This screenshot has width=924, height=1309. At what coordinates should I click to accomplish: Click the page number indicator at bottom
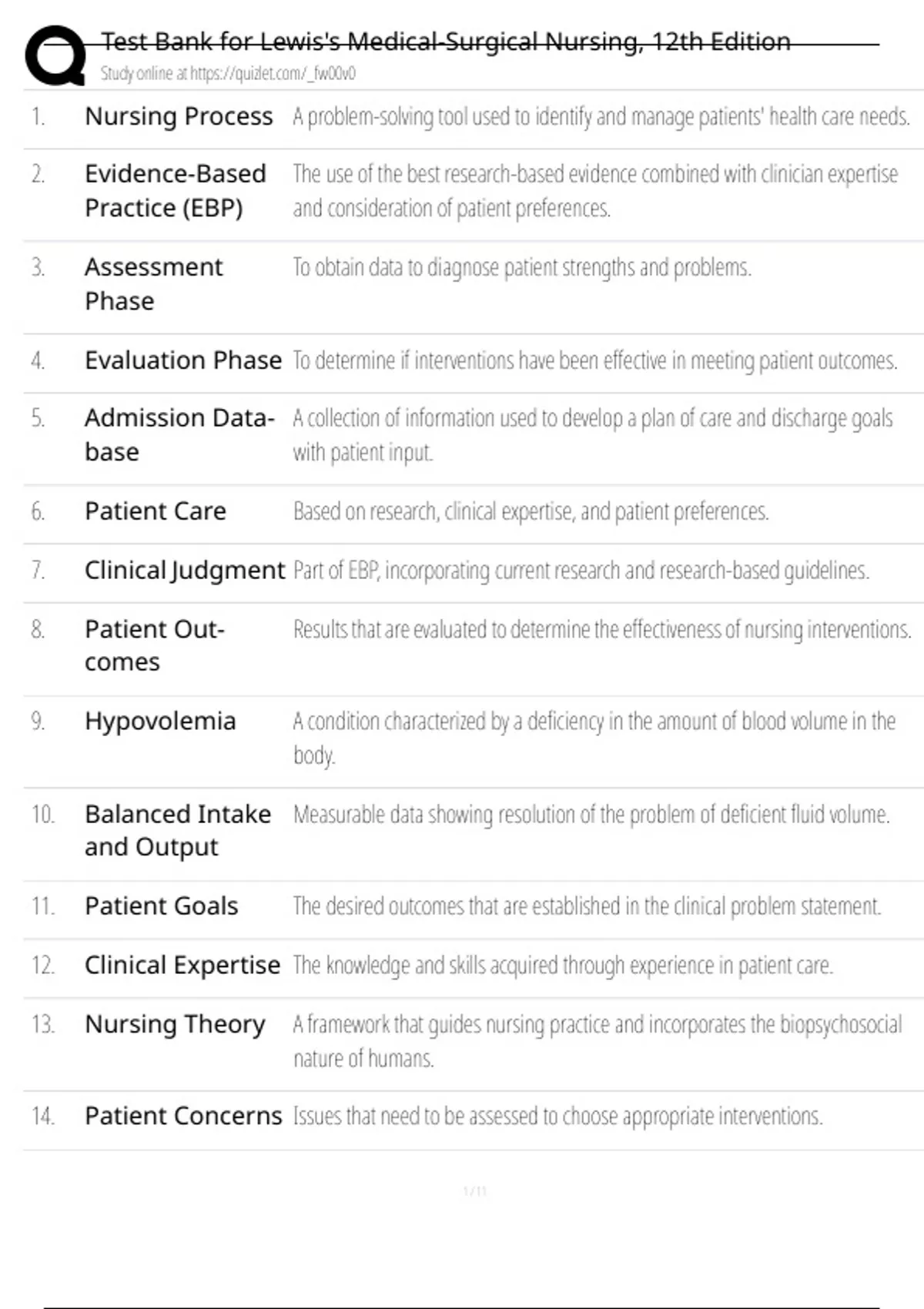click(x=475, y=1192)
